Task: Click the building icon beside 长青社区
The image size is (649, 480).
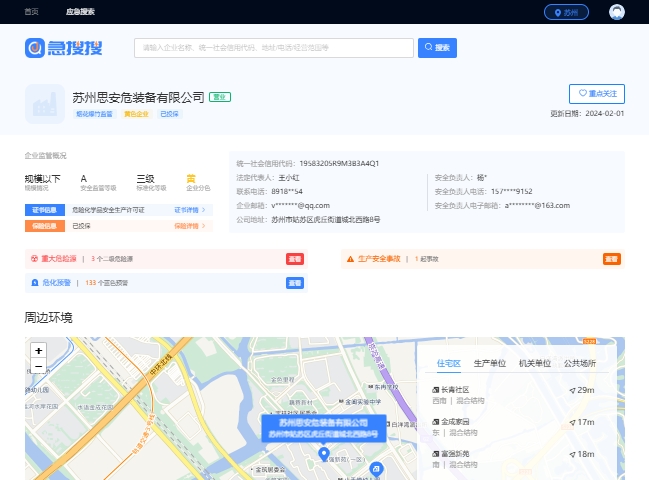Action: coord(435,390)
